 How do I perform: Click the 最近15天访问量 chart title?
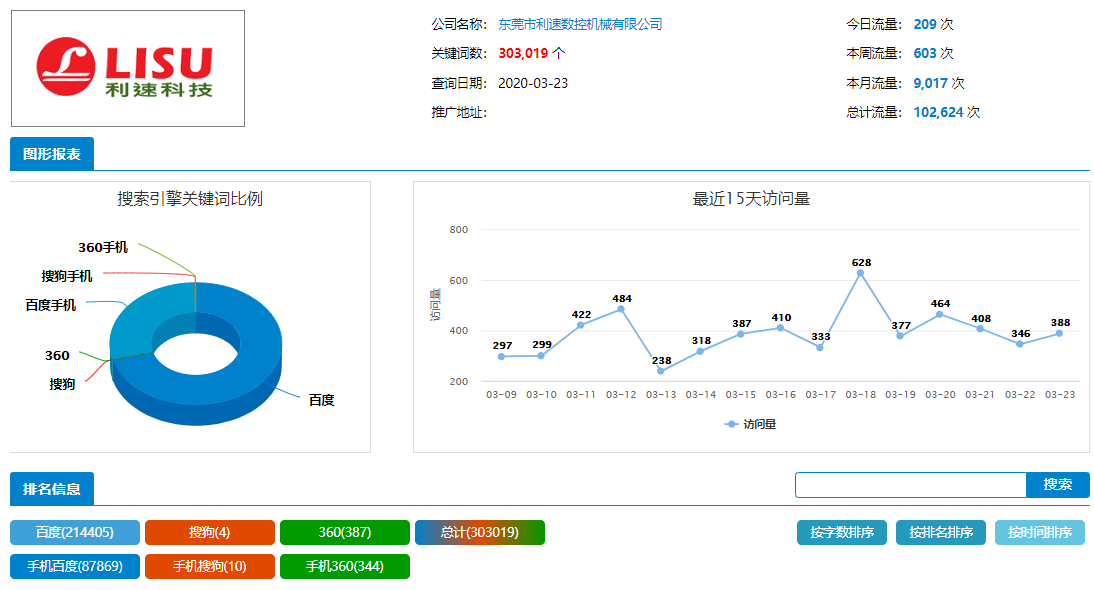coord(751,199)
